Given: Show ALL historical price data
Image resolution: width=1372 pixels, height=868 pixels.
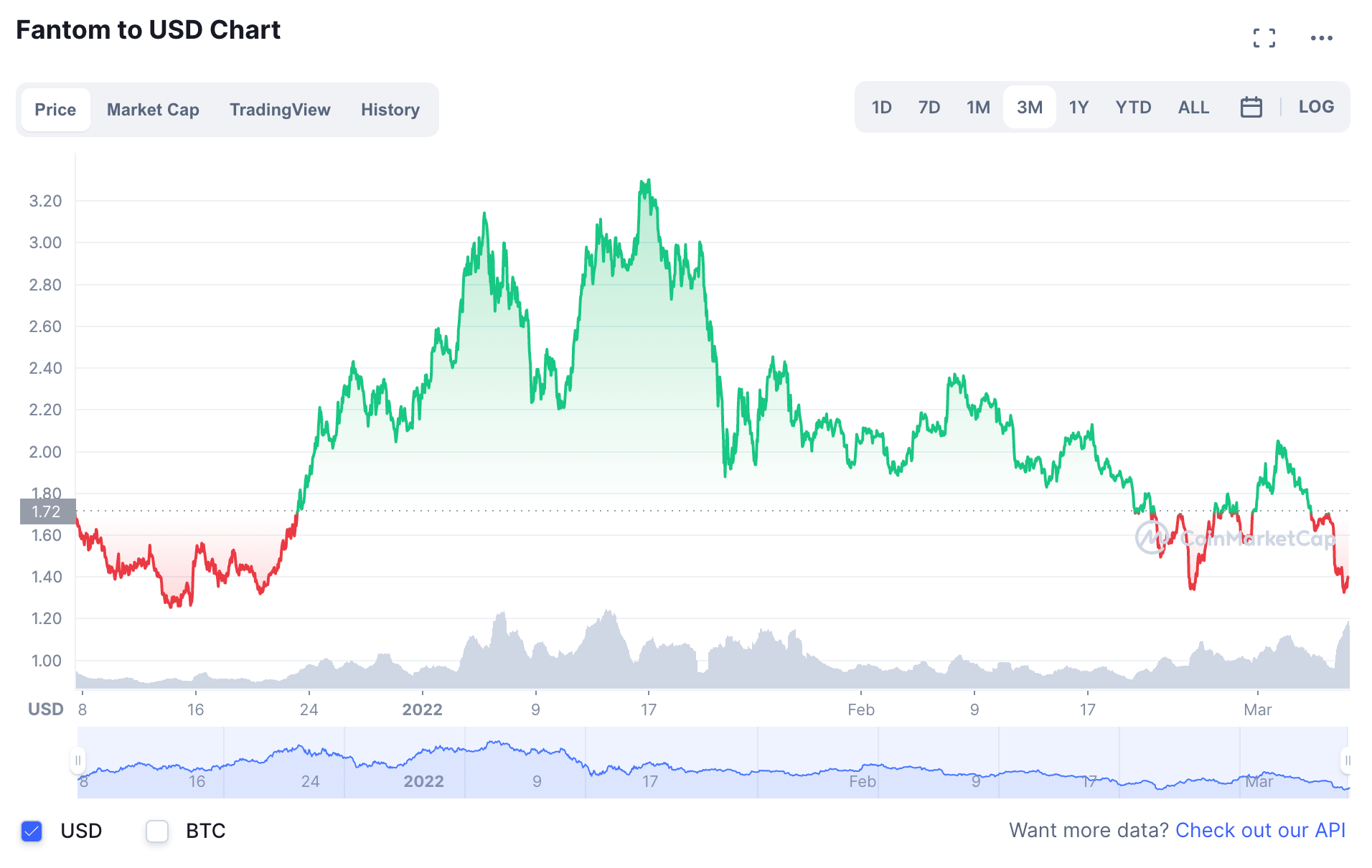Looking at the screenshot, I should click(1193, 107).
